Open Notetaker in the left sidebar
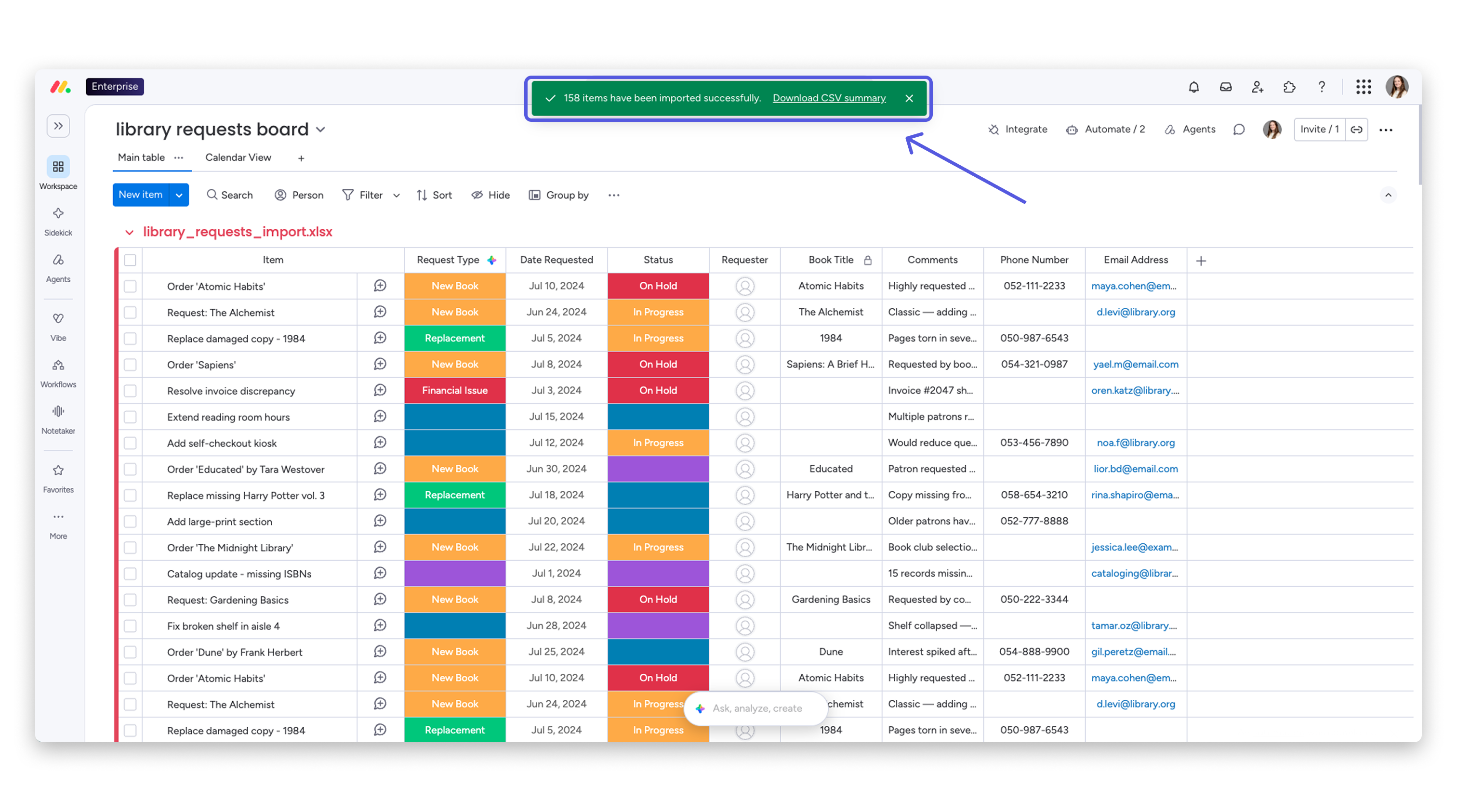Screen dimensions: 1457x812 coord(58,419)
